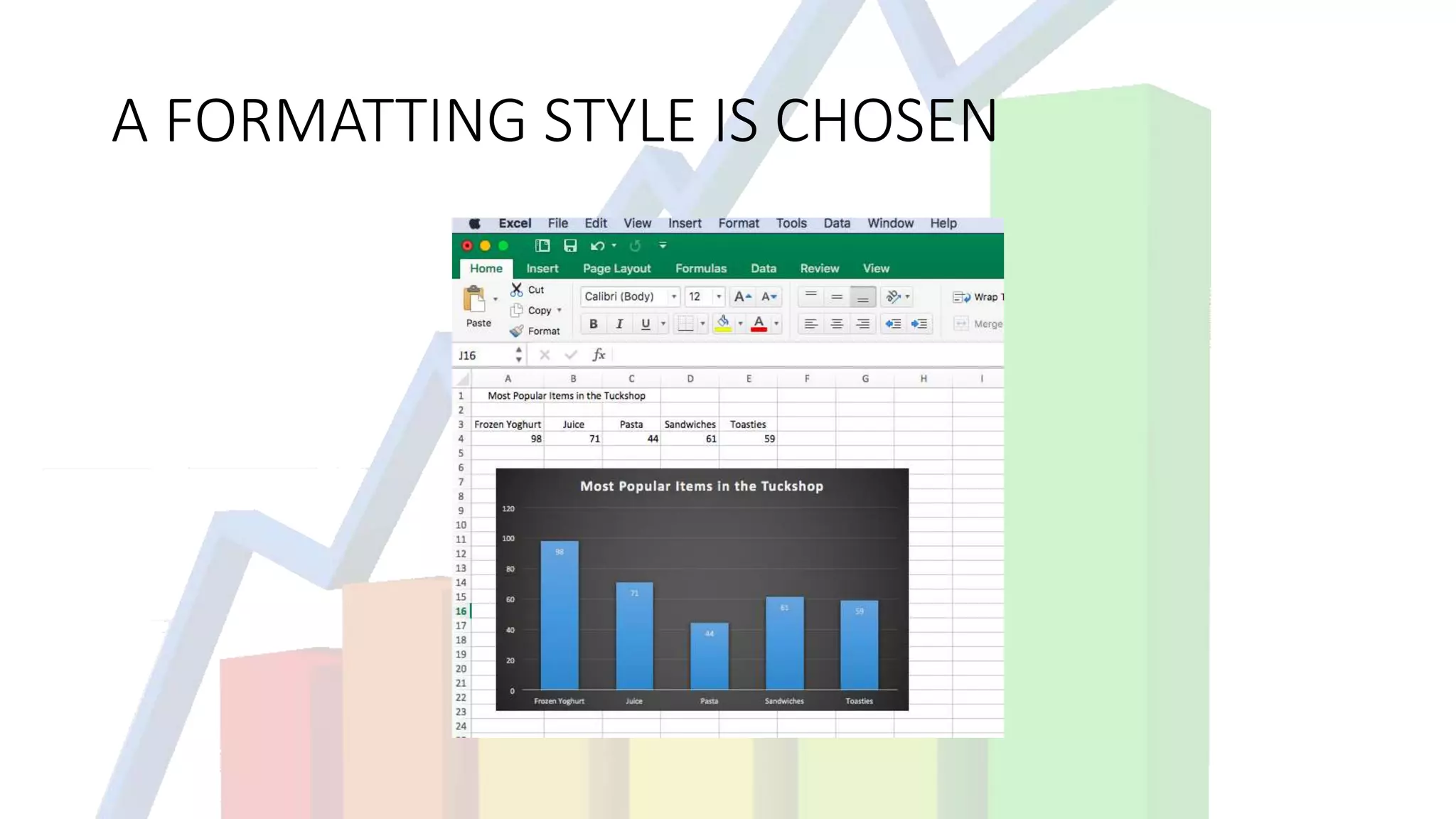Viewport: 1456px width, 819px height.
Task: Click the Increase Indent icon
Action: click(919, 324)
